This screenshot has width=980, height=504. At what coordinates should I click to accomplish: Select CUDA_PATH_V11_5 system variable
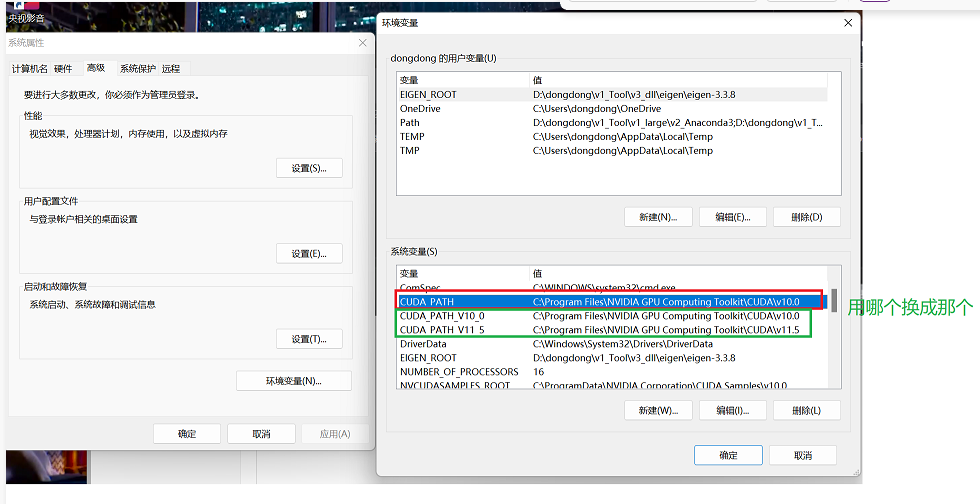(x=612, y=330)
